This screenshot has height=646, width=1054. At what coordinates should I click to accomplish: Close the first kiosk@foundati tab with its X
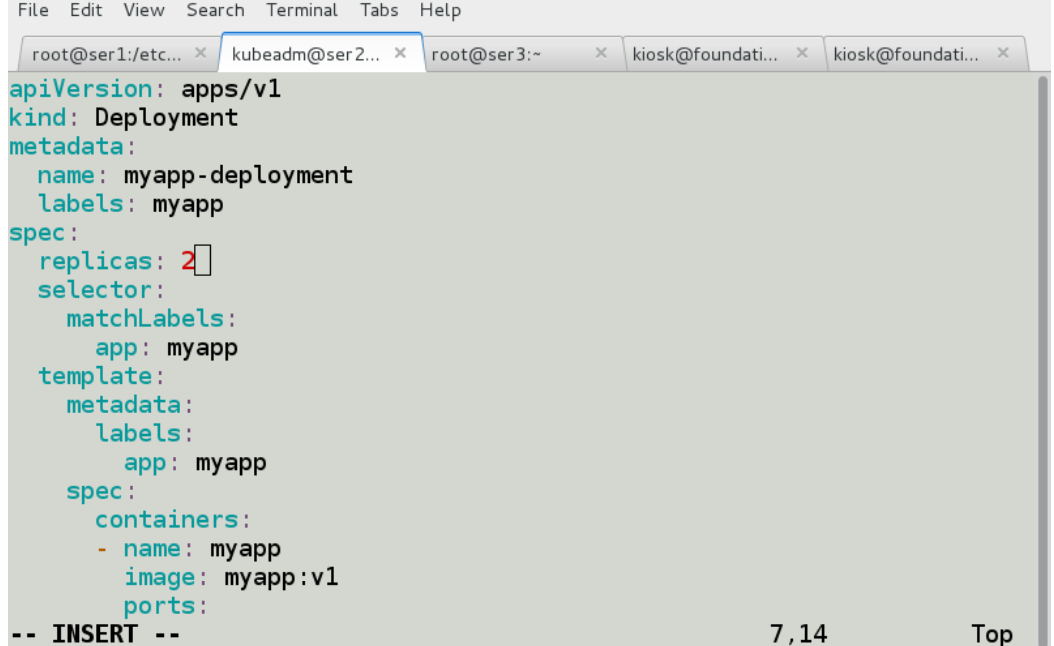click(x=802, y=53)
